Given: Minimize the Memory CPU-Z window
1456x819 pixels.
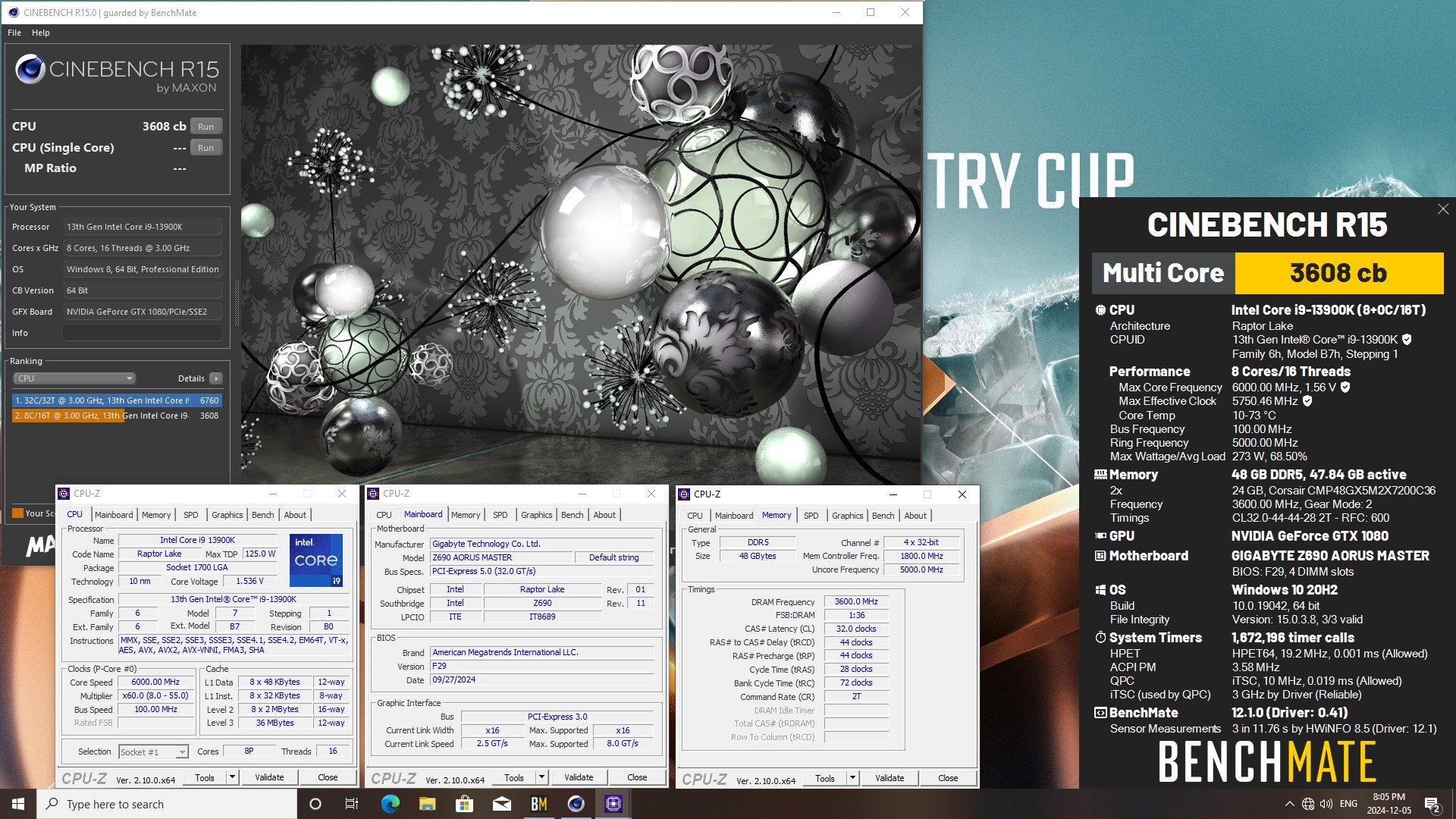Looking at the screenshot, I should pyautogui.click(x=893, y=494).
